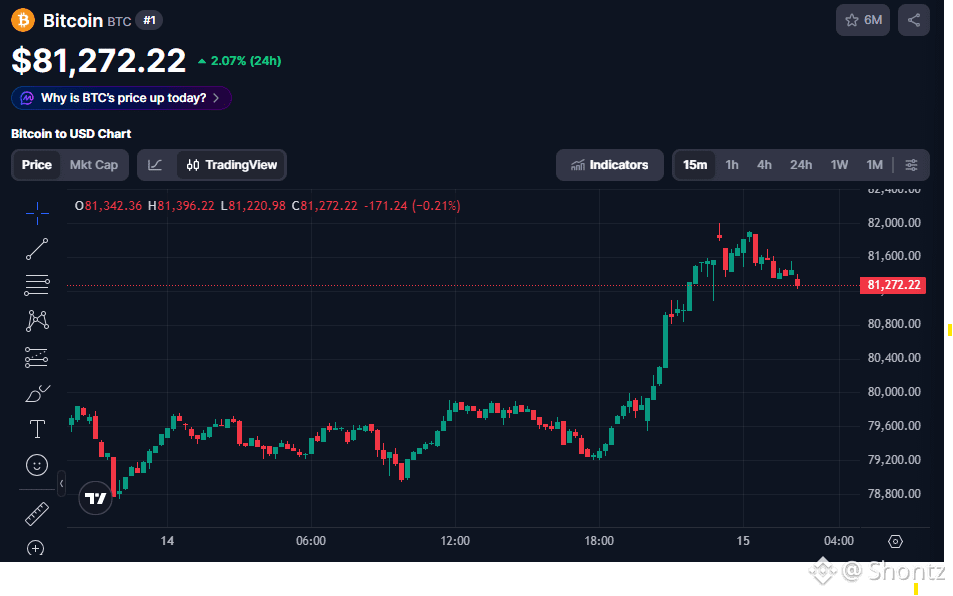Switch to the 1M interval
Image resolution: width=953 pixels, height=596 pixels.
[x=874, y=165]
